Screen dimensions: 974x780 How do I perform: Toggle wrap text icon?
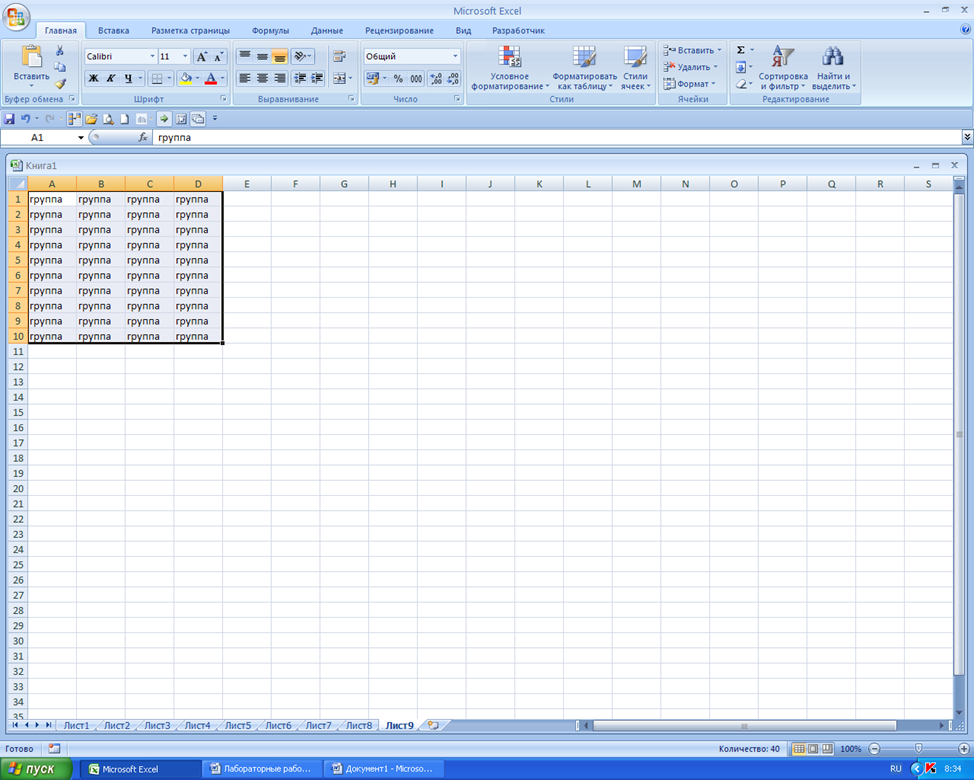339,57
